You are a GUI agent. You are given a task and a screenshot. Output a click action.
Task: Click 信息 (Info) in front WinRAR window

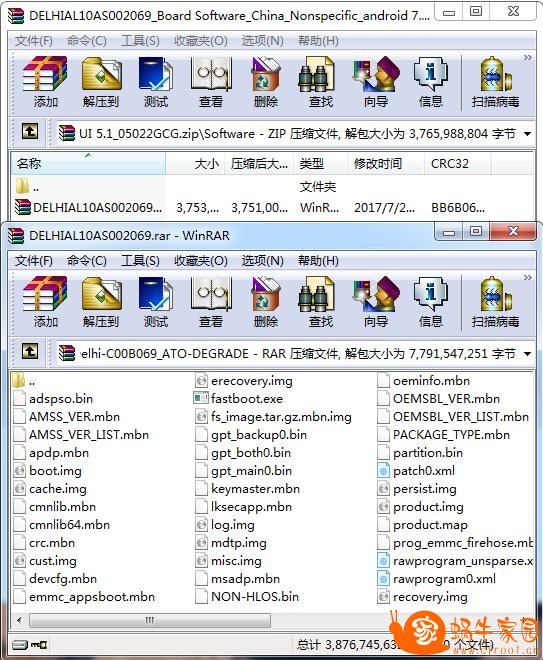(431, 302)
